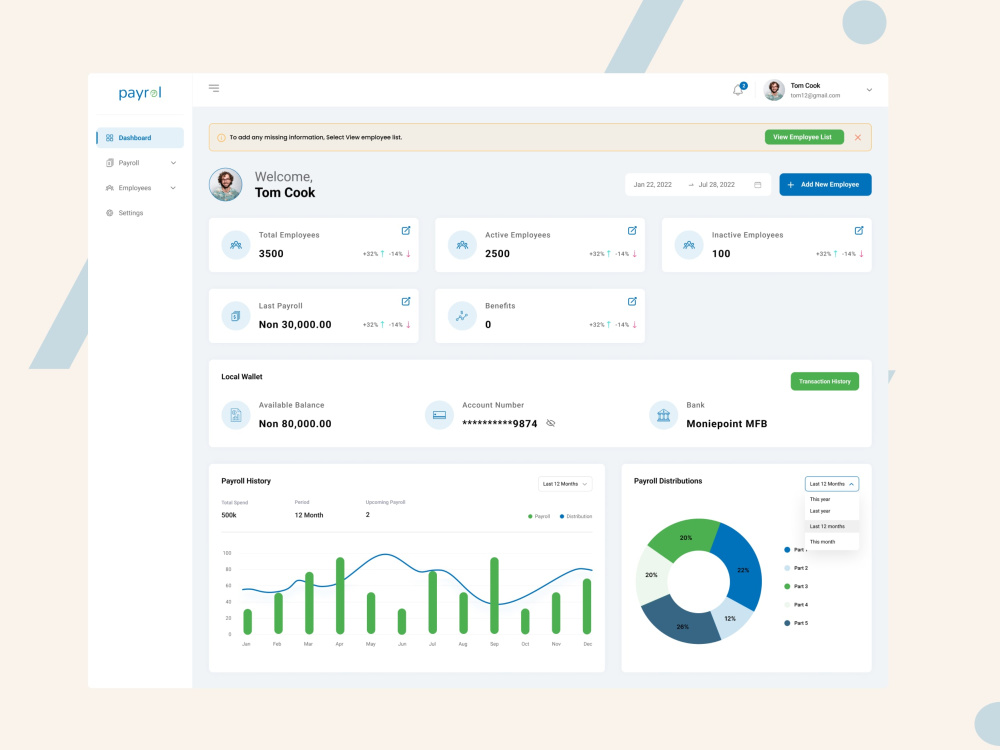Open Payroll History Last 12 Months dropdown
Image resolution: width=1000 pixels, height=750 pixels.
tap(565, 484)
